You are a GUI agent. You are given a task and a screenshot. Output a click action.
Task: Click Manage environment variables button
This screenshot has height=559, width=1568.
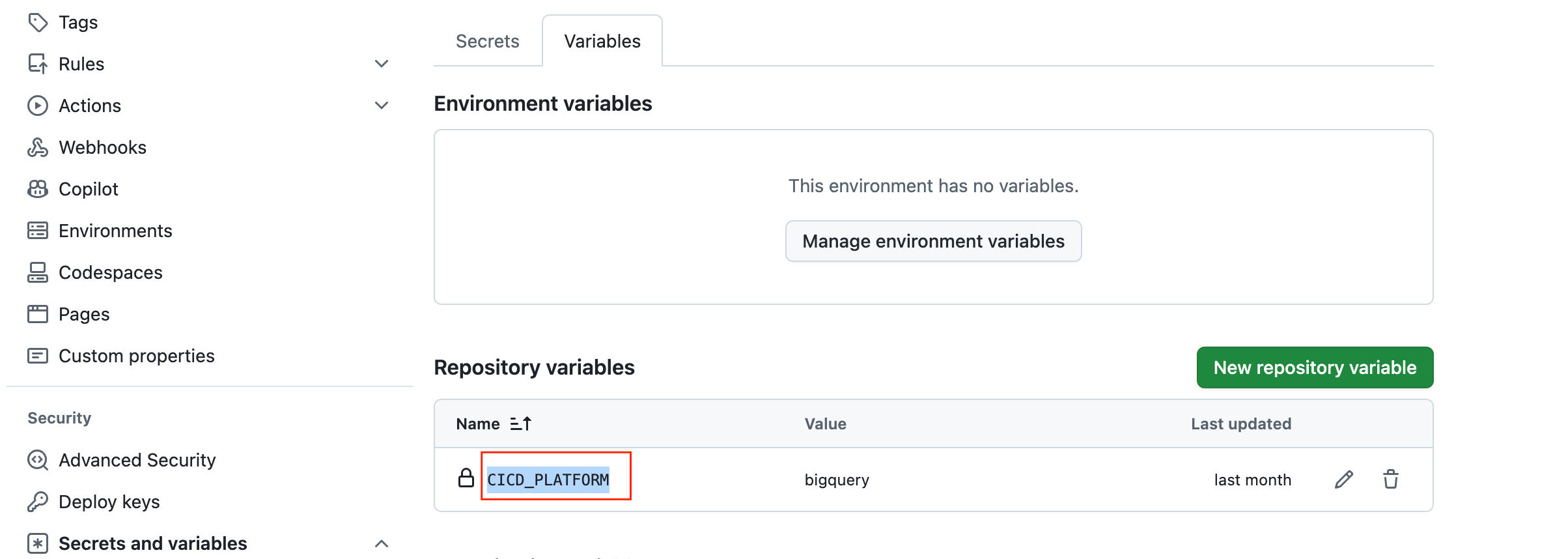933,241
